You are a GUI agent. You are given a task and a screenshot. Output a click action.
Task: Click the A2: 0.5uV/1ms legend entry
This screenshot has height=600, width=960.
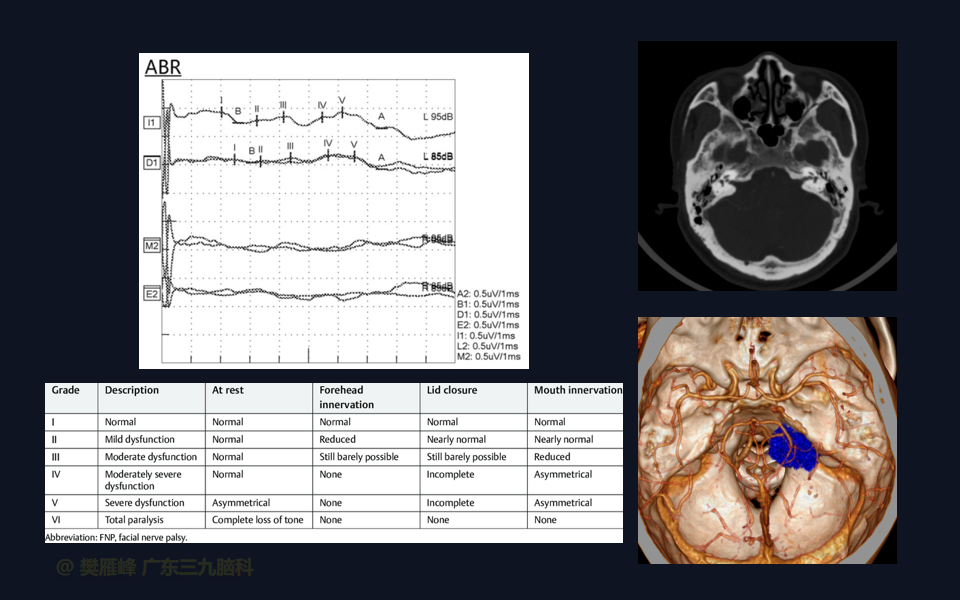pyautogui.click(x=487, y=293)
